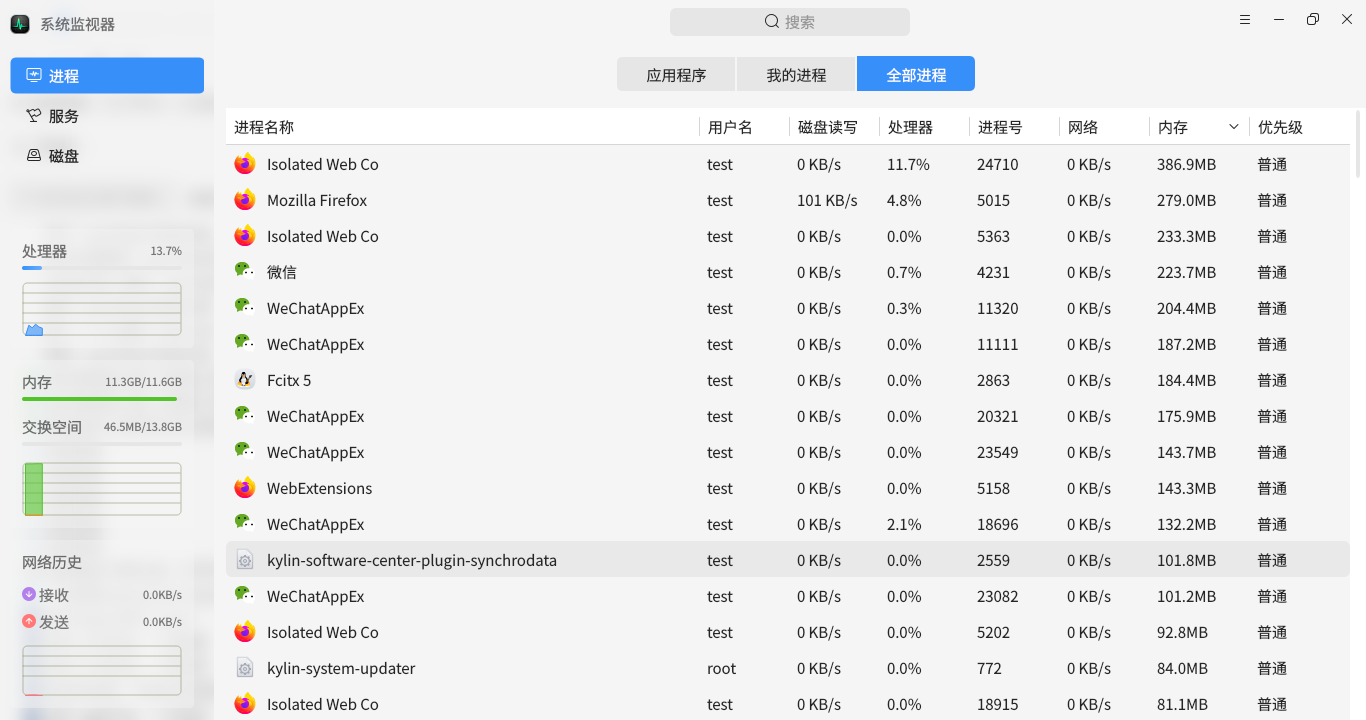The image size is (1366, 720).
Task: Click Firefox icon of process 5202
Action: [x=245, y=632]
